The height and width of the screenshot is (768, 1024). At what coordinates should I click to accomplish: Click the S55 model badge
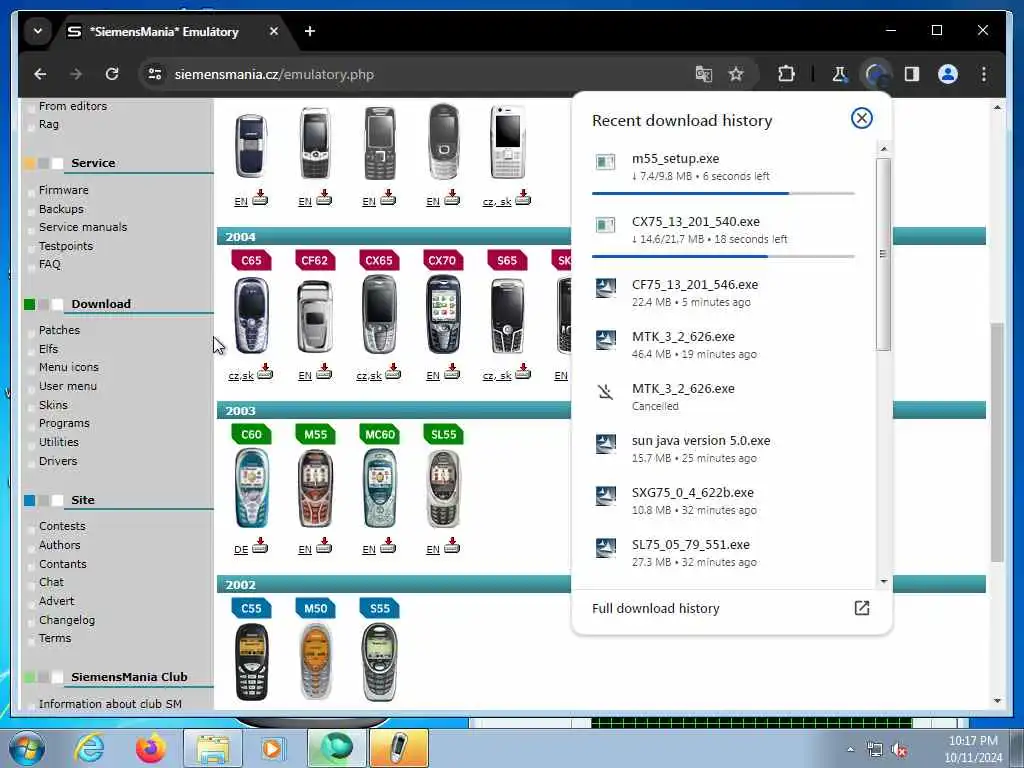379,609
